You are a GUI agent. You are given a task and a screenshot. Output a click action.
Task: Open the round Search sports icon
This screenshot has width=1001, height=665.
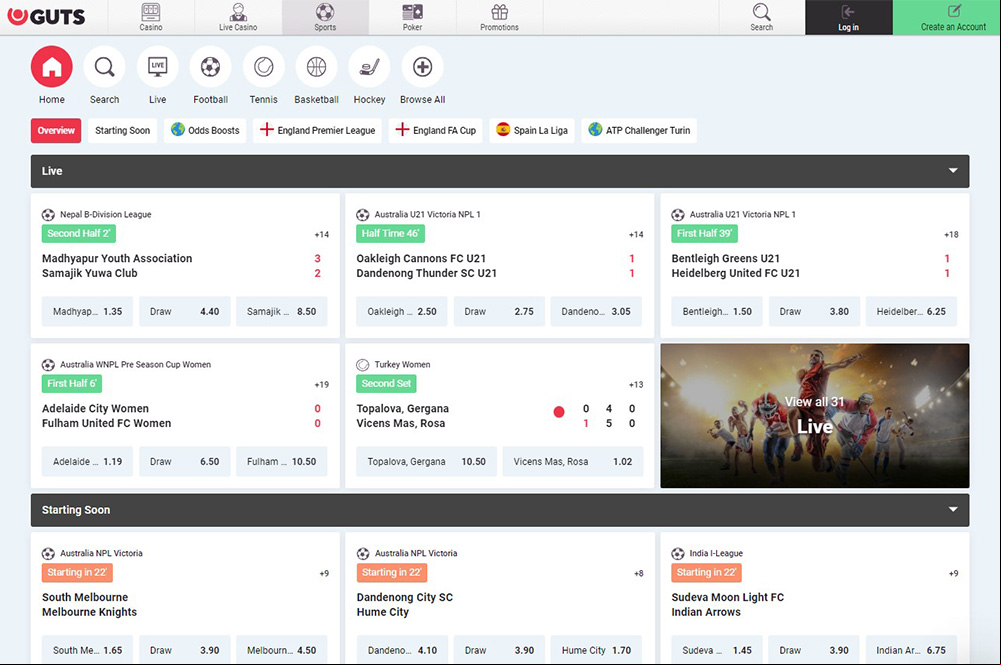105,66
